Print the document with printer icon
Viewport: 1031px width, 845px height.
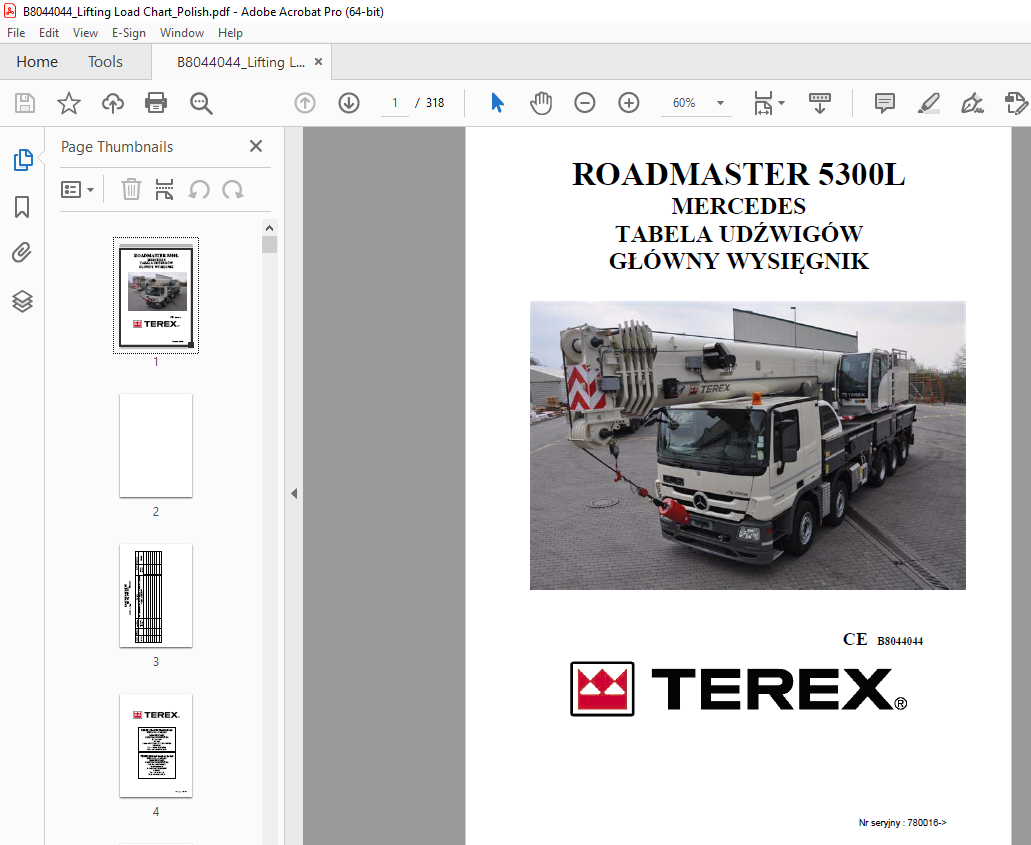click(156, 103)
